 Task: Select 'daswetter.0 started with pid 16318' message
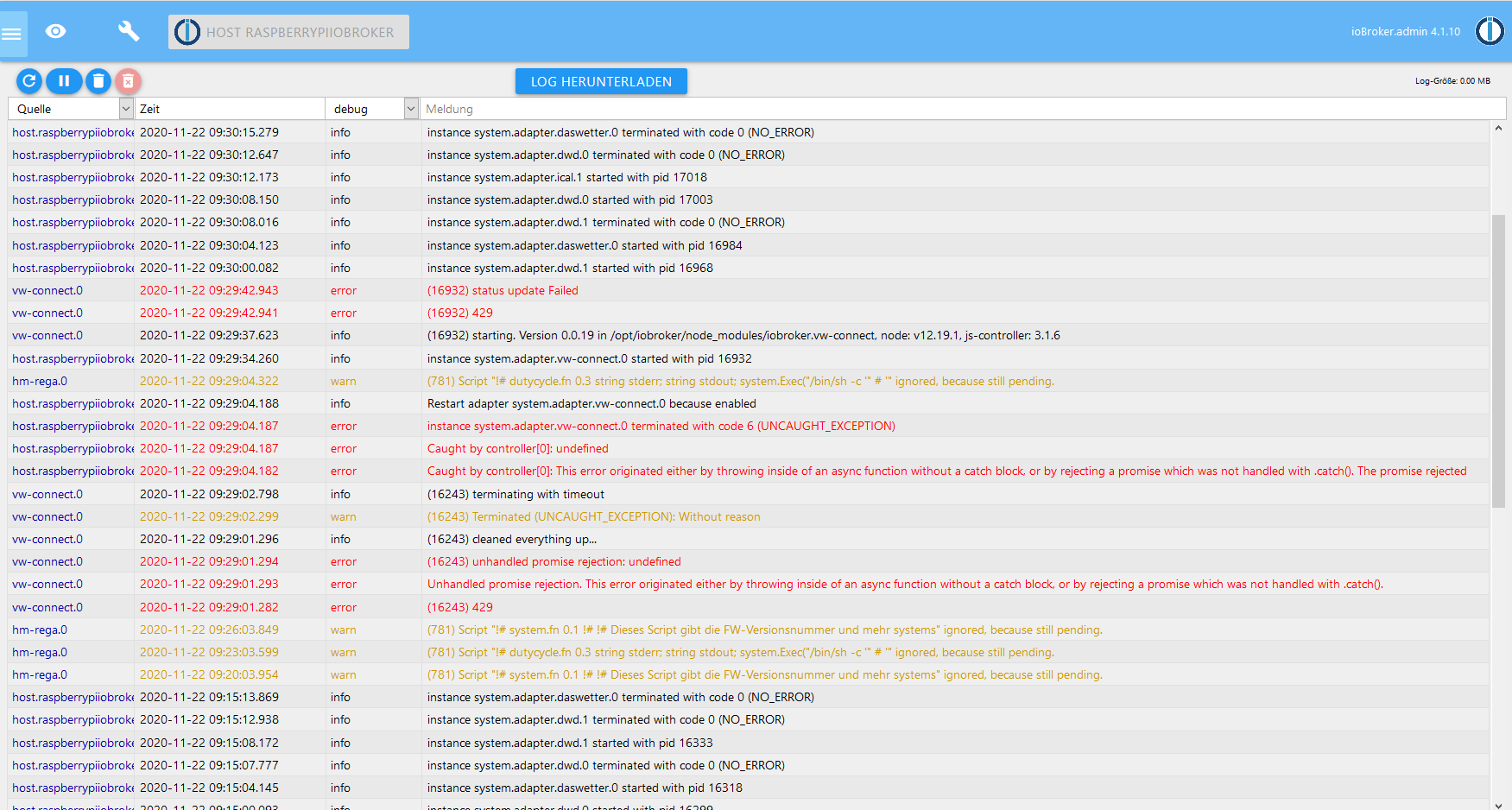585,788
